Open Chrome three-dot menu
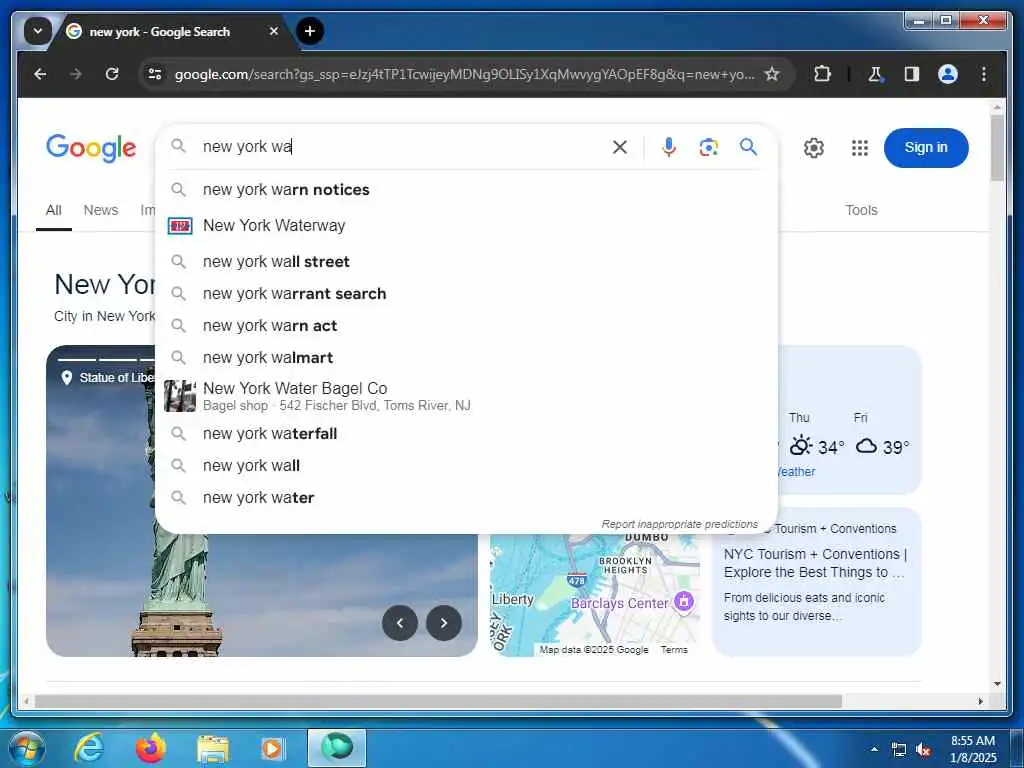Image resolution: width=1024 pixels, height=768 pixels. [984, 74]
